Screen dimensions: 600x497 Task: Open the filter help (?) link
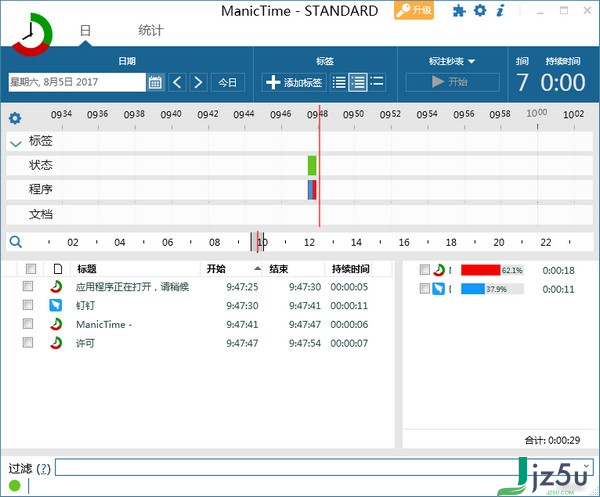44,468
